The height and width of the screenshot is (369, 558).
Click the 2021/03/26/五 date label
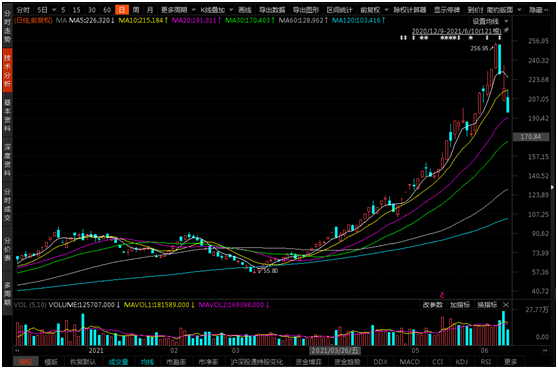point(335,350)
